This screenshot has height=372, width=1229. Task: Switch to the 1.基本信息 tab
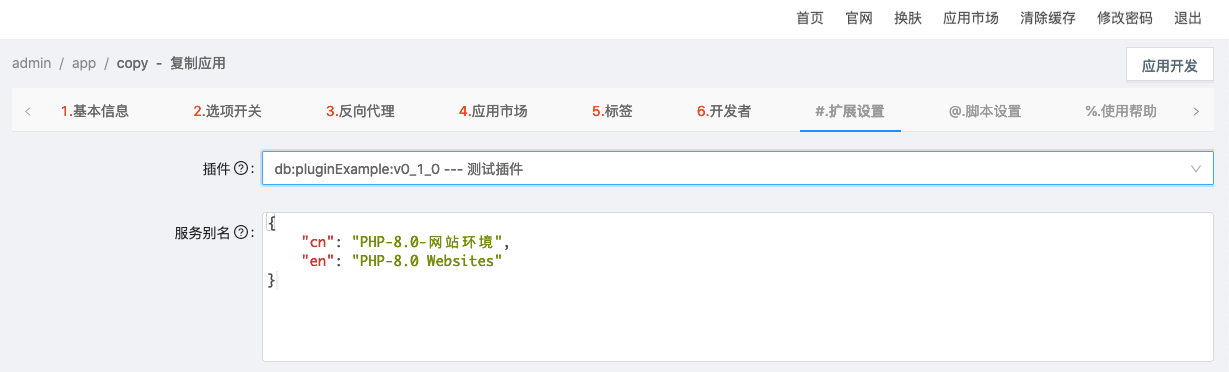pos(95,111)
